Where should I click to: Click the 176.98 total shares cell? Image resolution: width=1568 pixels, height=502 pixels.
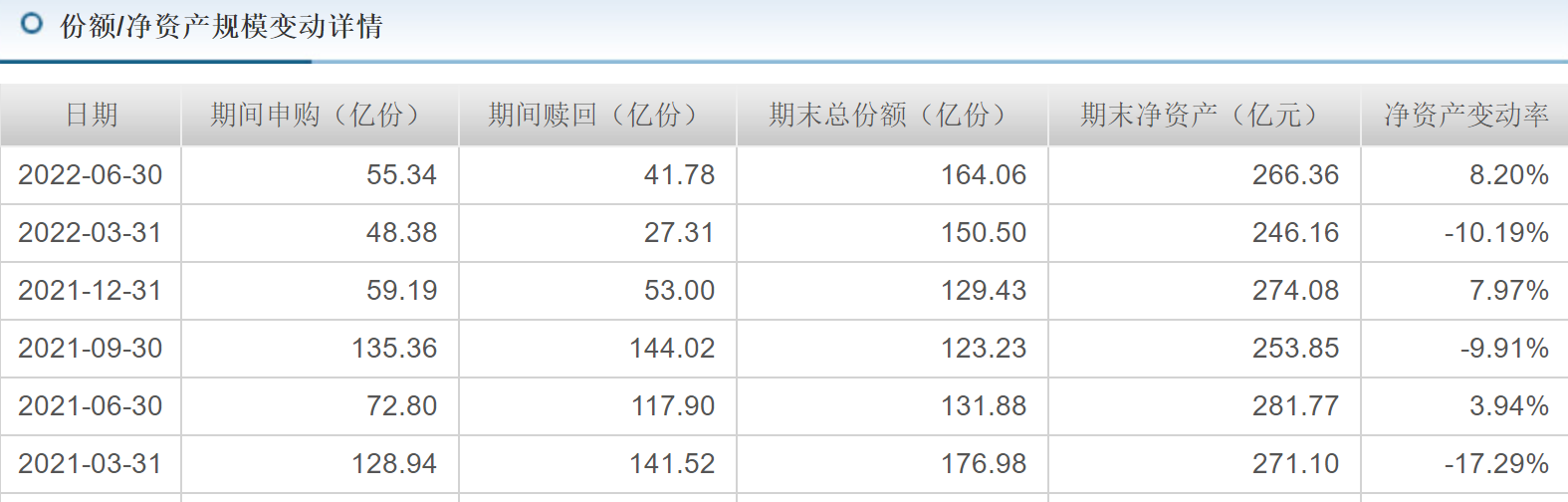pyautogui.click(x=984, y=464)
